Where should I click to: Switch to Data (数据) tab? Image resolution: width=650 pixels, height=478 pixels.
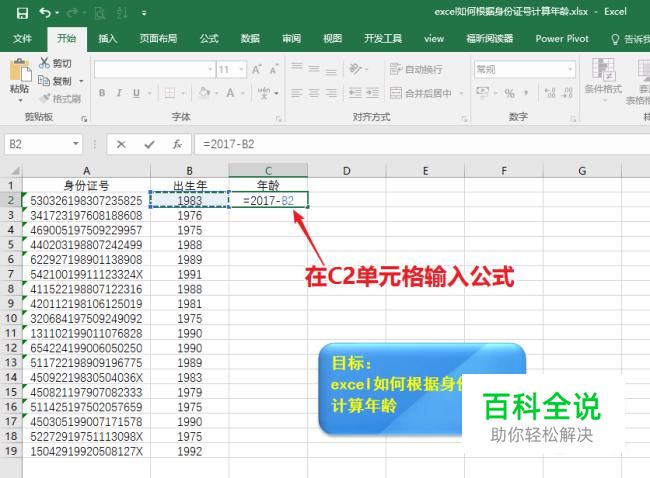(250, 39)
